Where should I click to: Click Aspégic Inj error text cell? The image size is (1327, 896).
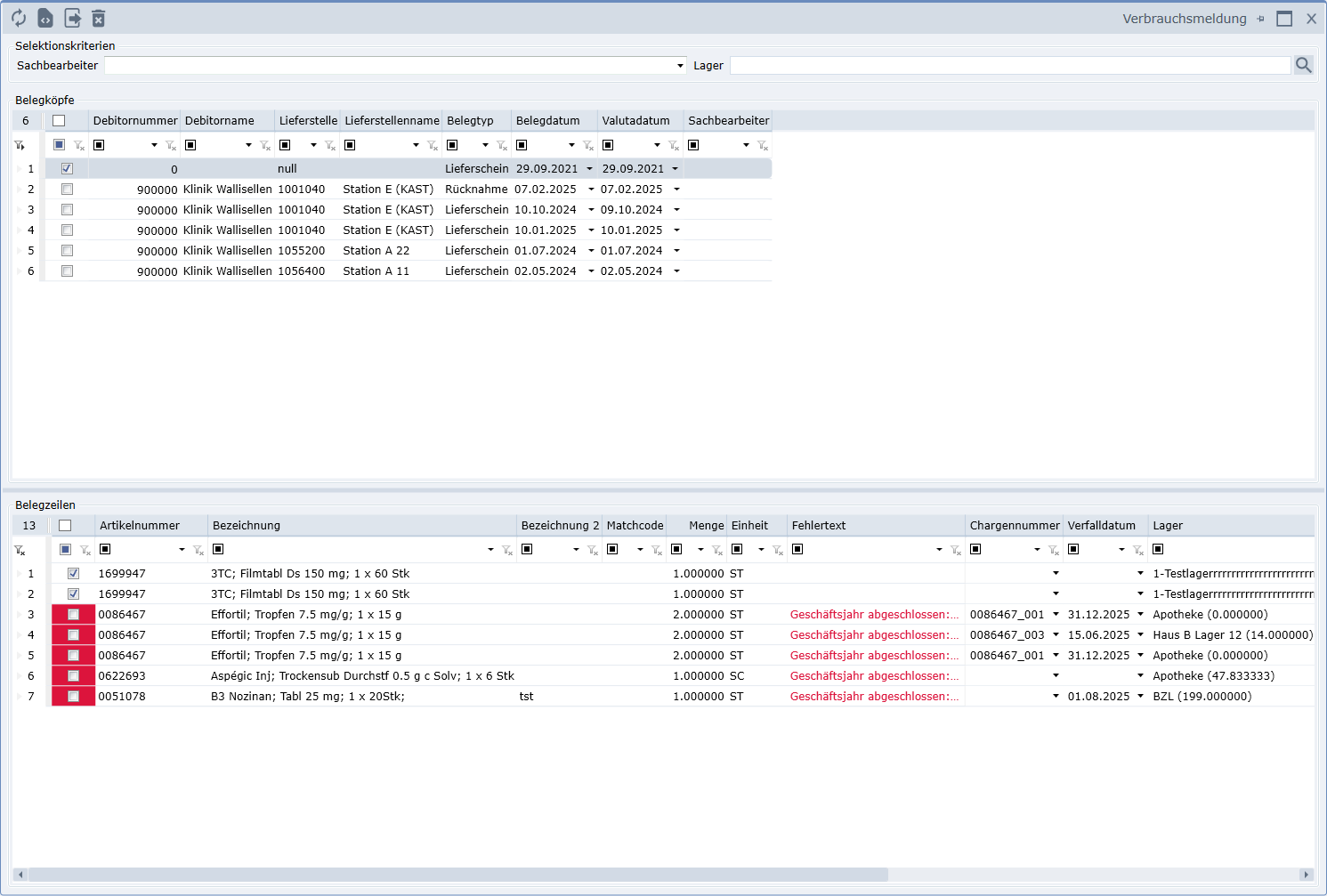pos(874,676)
